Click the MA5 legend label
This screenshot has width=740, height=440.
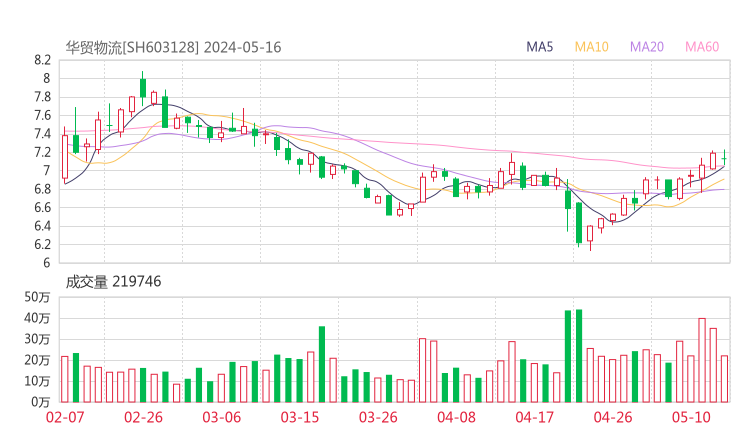[x=539, y=47]
